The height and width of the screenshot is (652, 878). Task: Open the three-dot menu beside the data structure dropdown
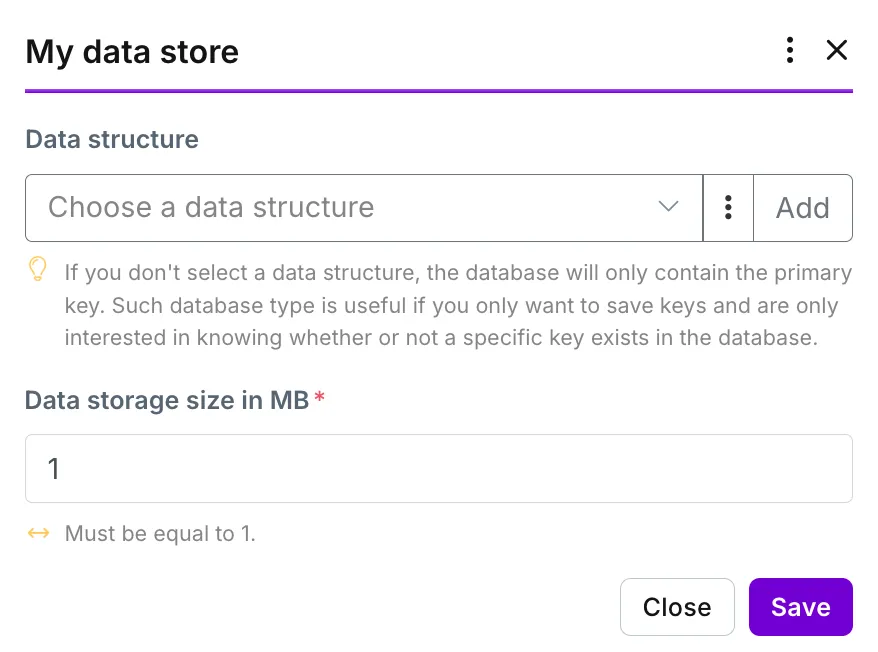728,208
